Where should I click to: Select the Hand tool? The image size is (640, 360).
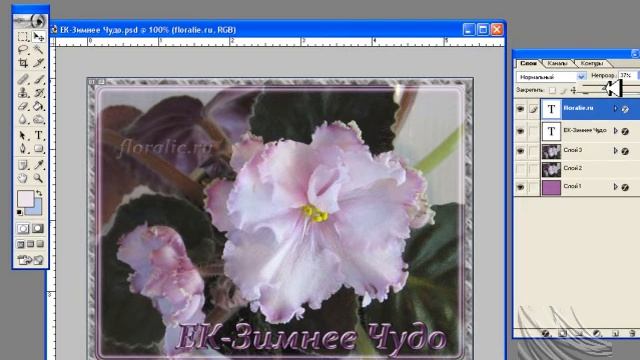(x=23, y=178)
